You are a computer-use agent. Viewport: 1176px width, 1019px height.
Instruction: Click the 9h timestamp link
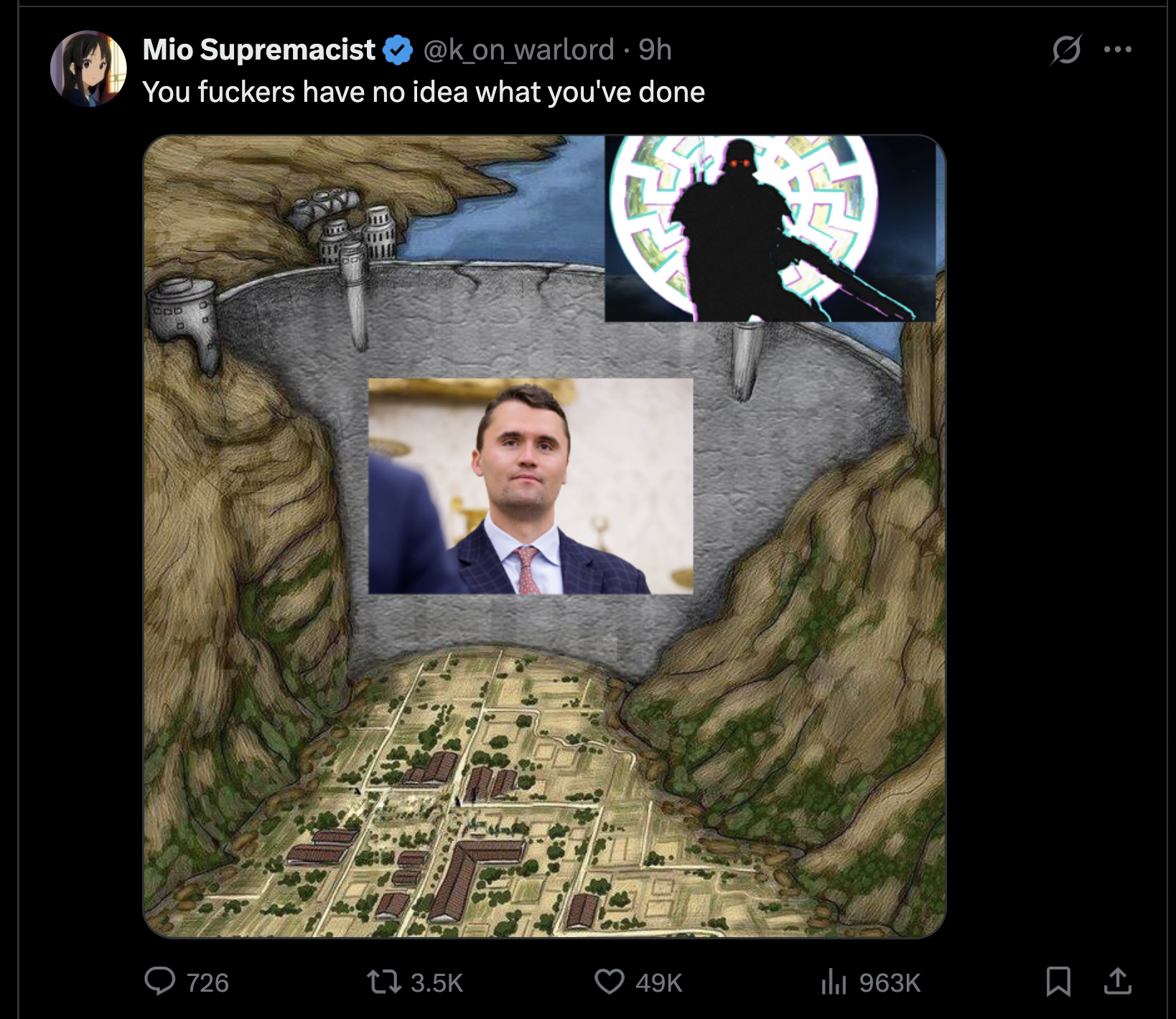655,50
